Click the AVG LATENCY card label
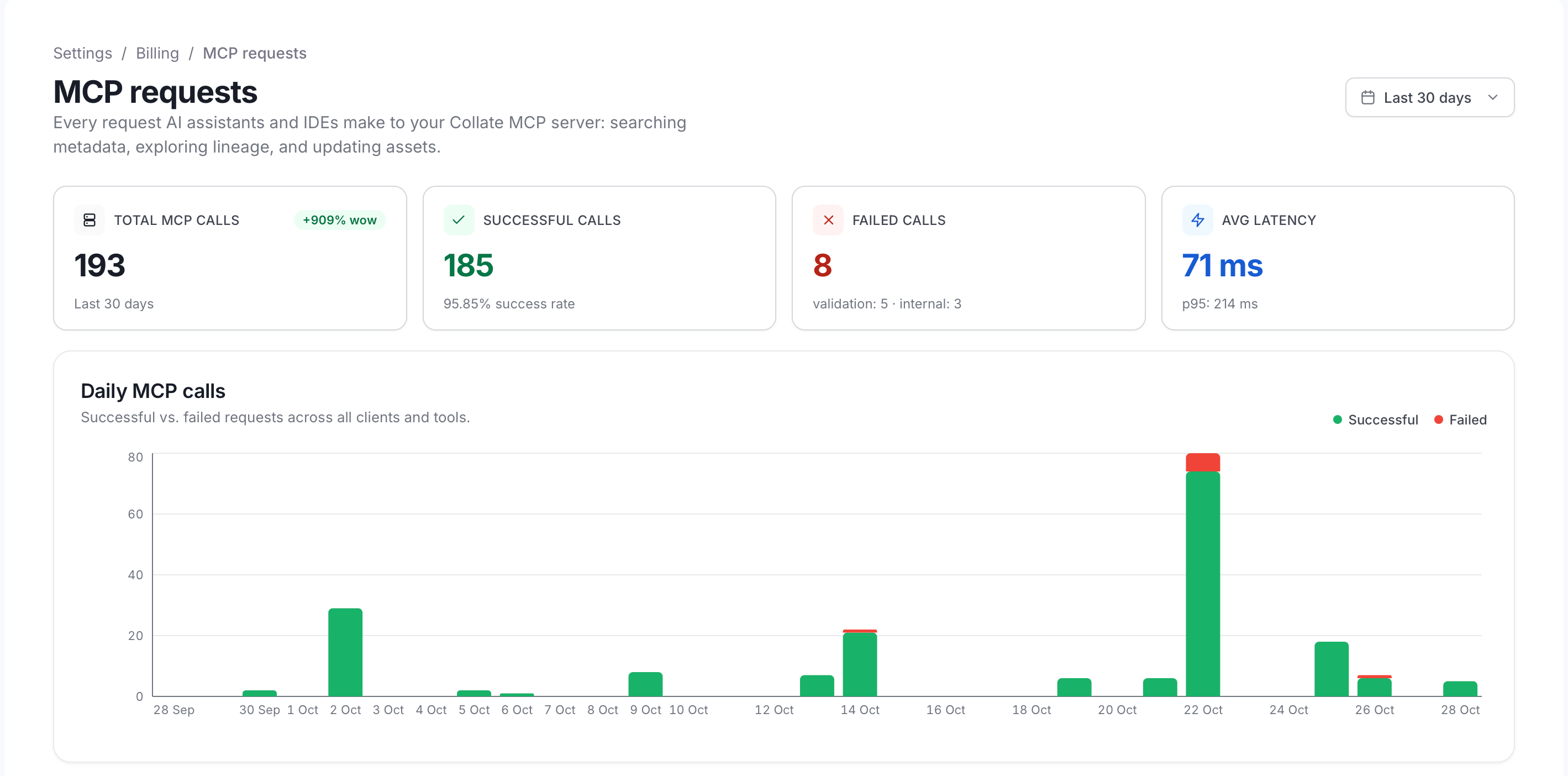This screenshot has height=776, width=1568. pyautogui.click(x=1269, y=220)
